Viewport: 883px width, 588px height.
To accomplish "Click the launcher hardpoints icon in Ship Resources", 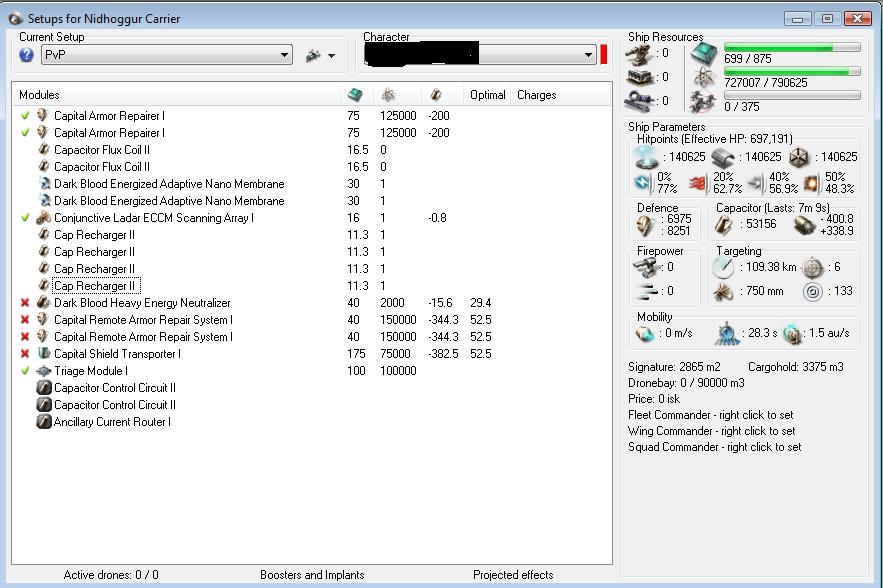I will click(639, 77).
